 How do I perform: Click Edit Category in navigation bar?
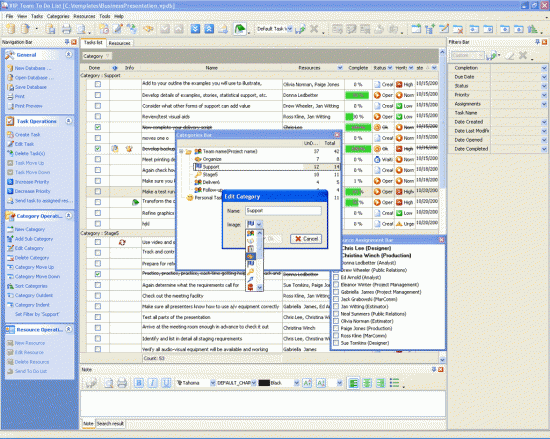[29, 248]
